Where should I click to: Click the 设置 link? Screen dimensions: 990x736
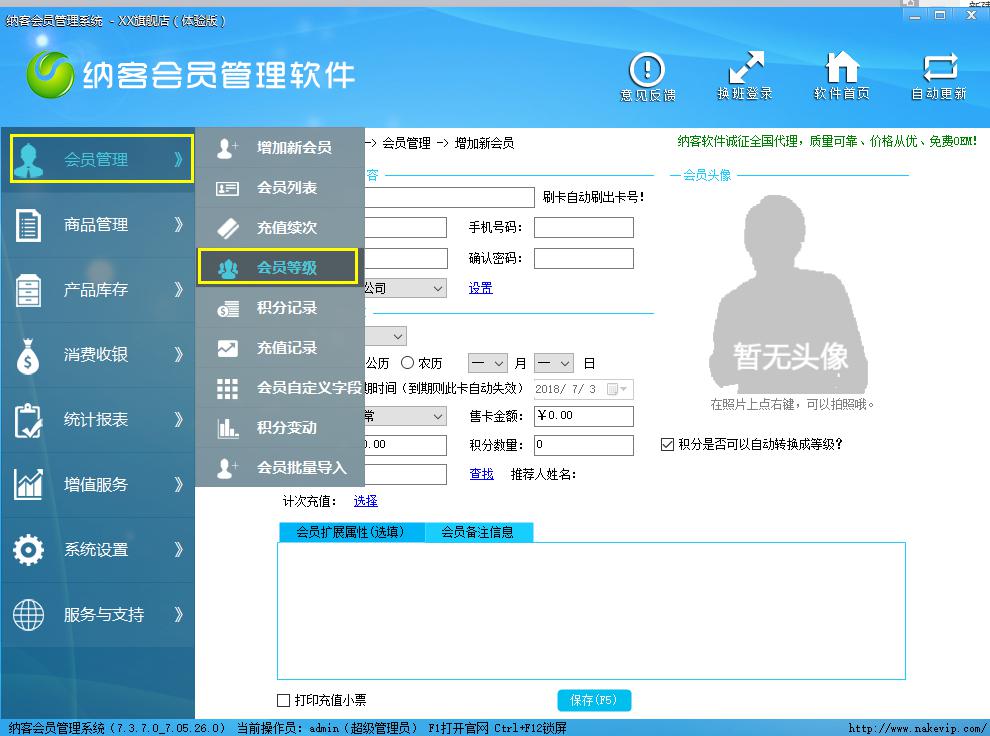[x=481, y=288]
